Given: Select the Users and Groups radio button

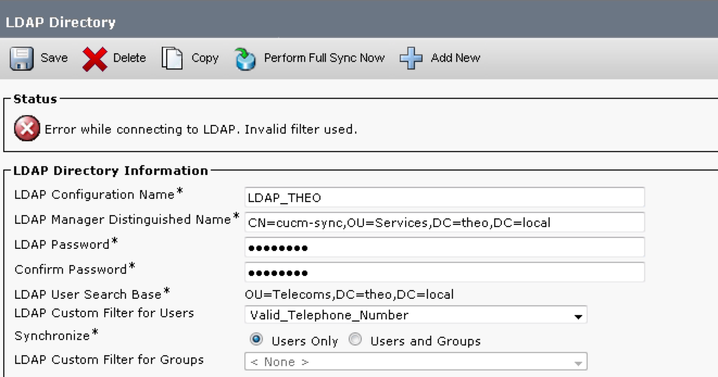Looking at the screenshot, I should [355, 339].
